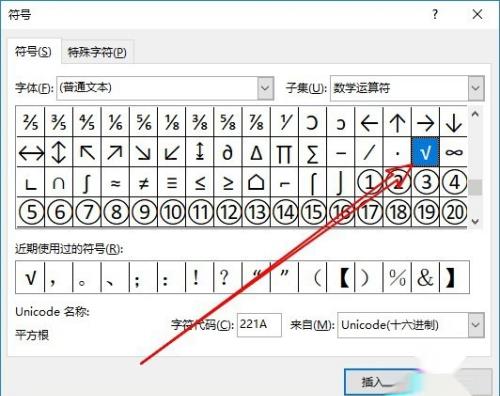Select the north-east diagonal arrow symbol
The width and height of the screenshot is (500, 396).
coord(115,152)
